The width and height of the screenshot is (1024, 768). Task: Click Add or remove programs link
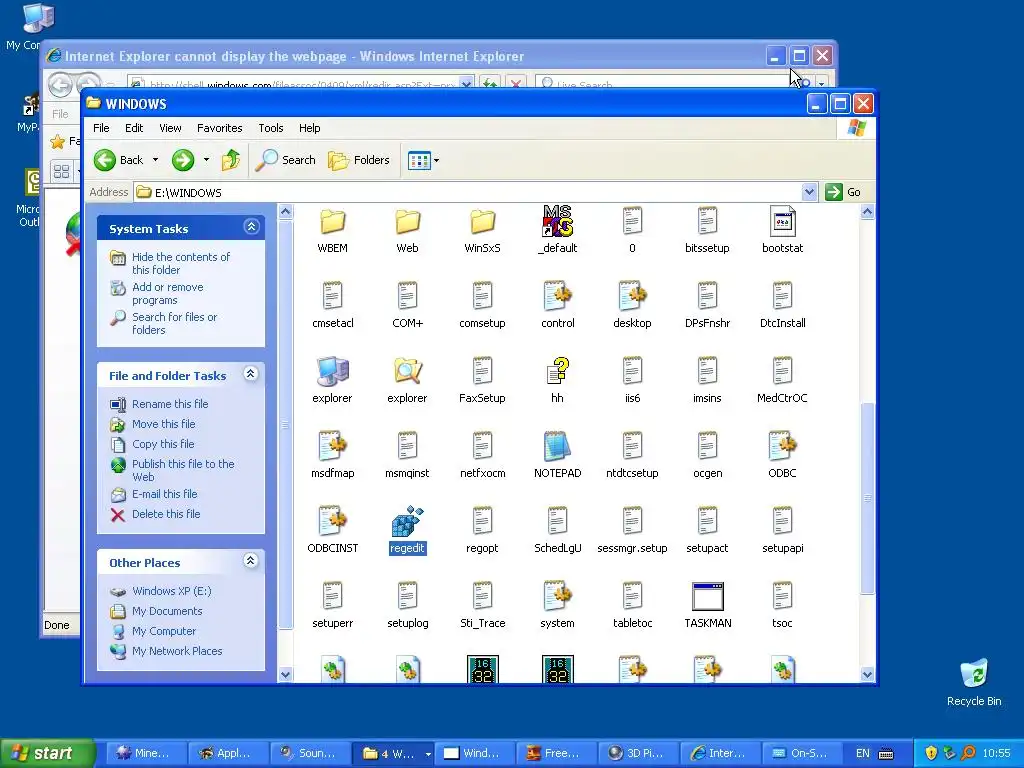coord(168,293)
